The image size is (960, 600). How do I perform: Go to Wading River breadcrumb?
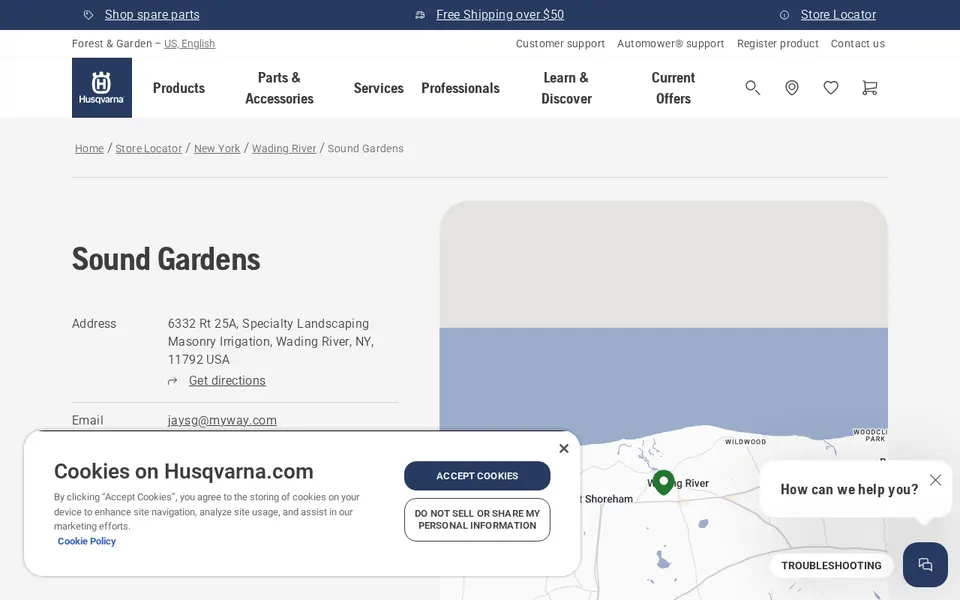(x=284, y=149)
